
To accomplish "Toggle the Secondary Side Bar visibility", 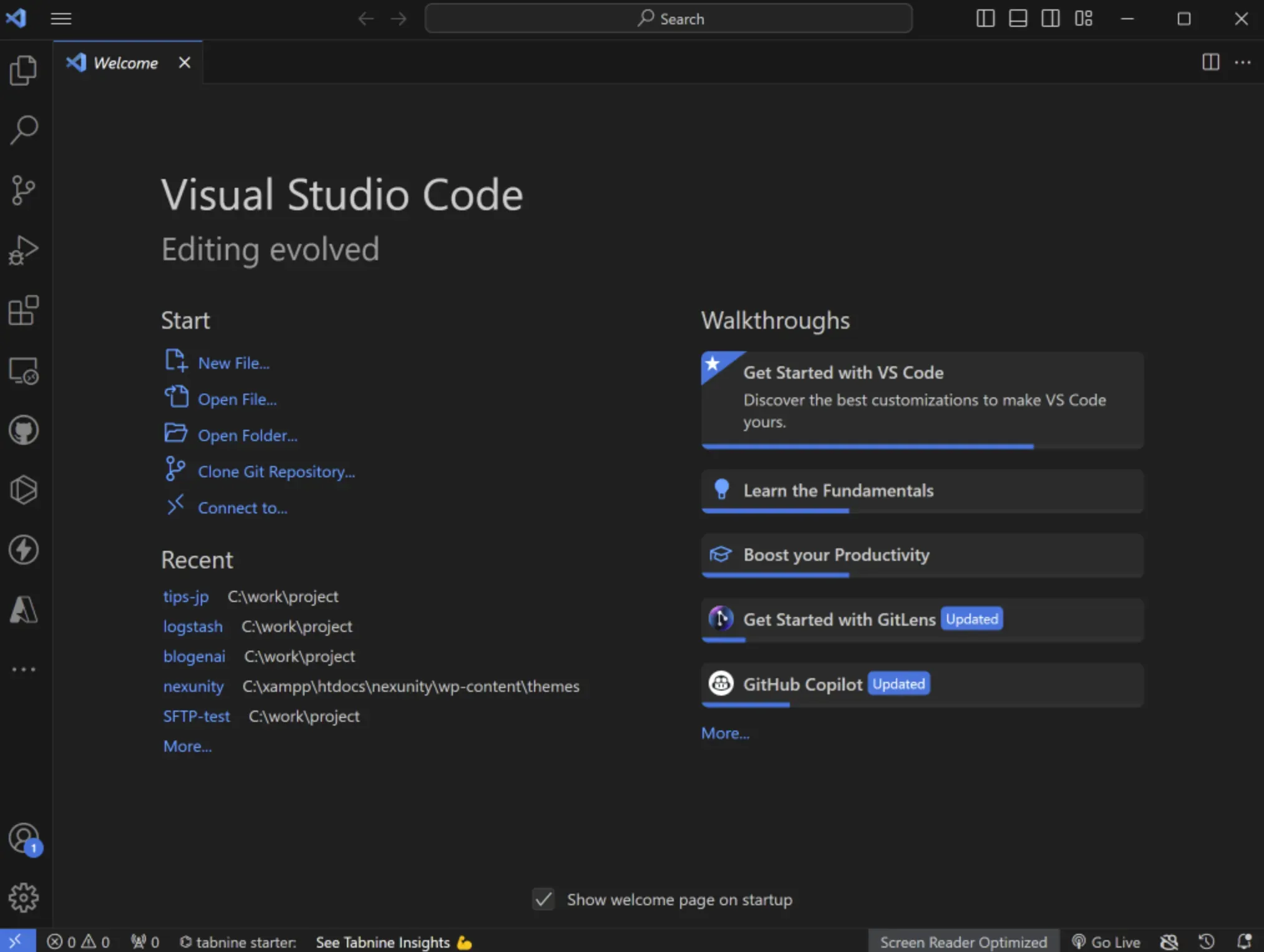I will tap(1050, 18).
